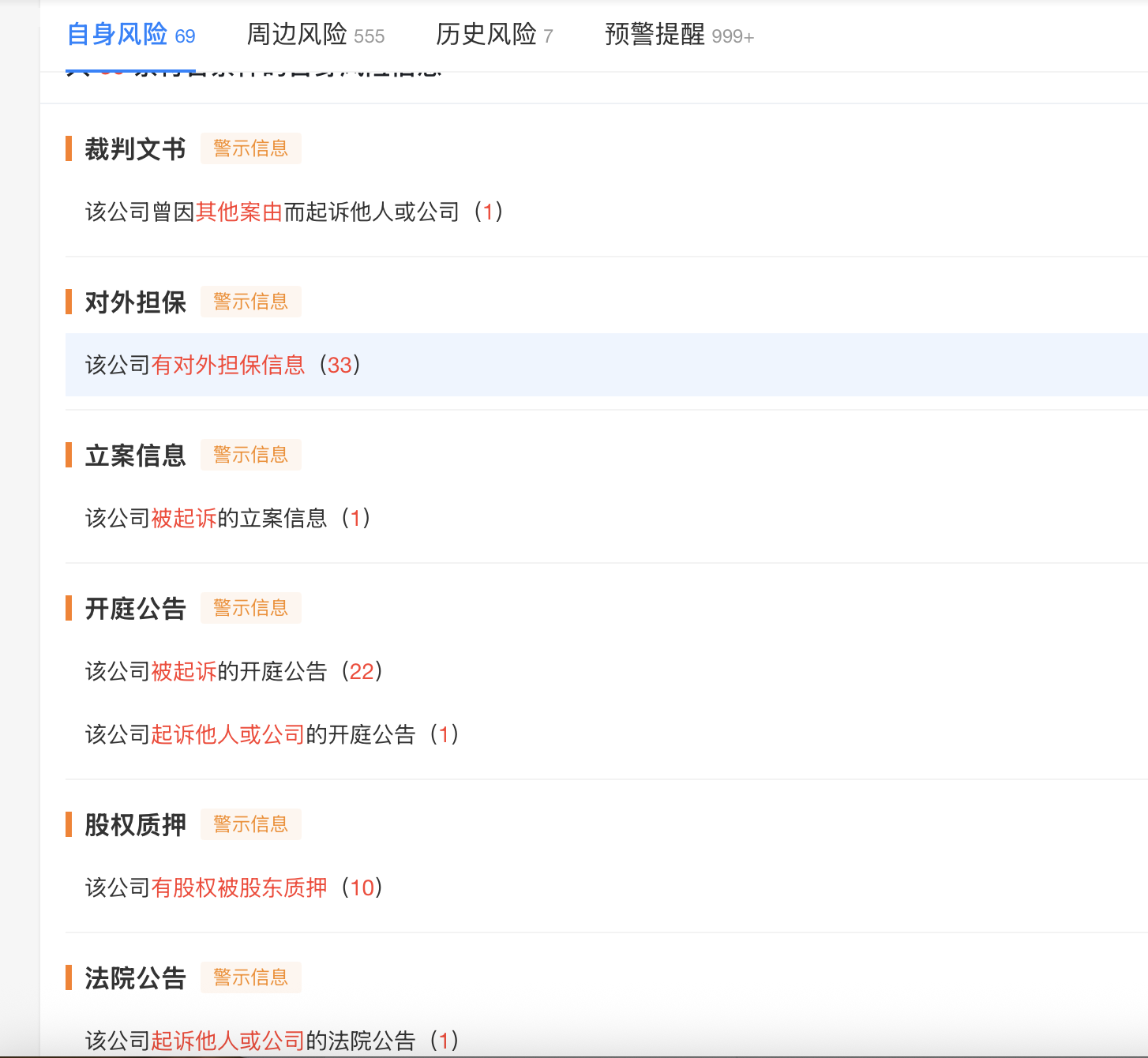Select the 历史风险 tab
The image size is (1148, 1058).
pyautogui.click(x=493, y=35)
